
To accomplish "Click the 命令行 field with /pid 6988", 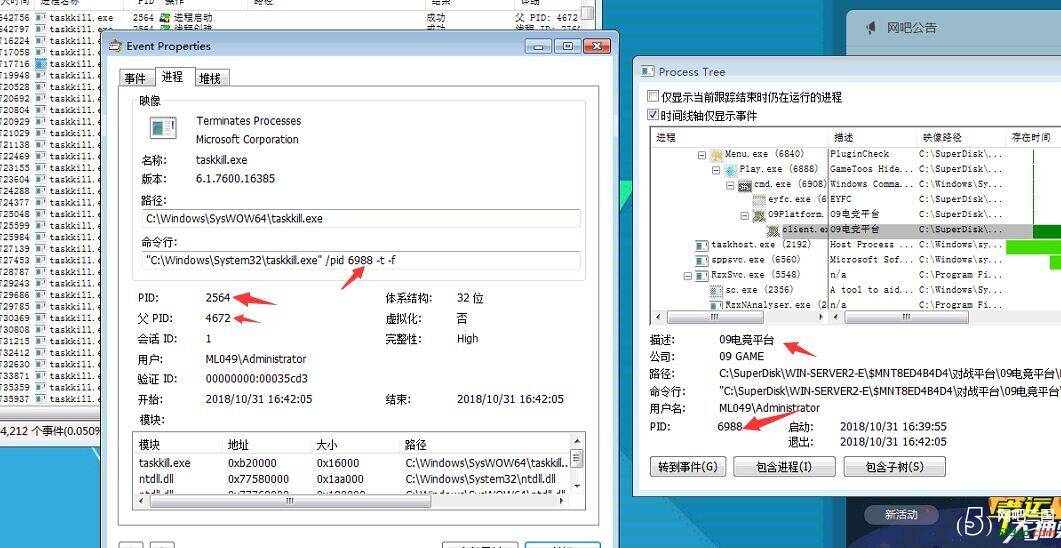I will (x=361, y=260).
